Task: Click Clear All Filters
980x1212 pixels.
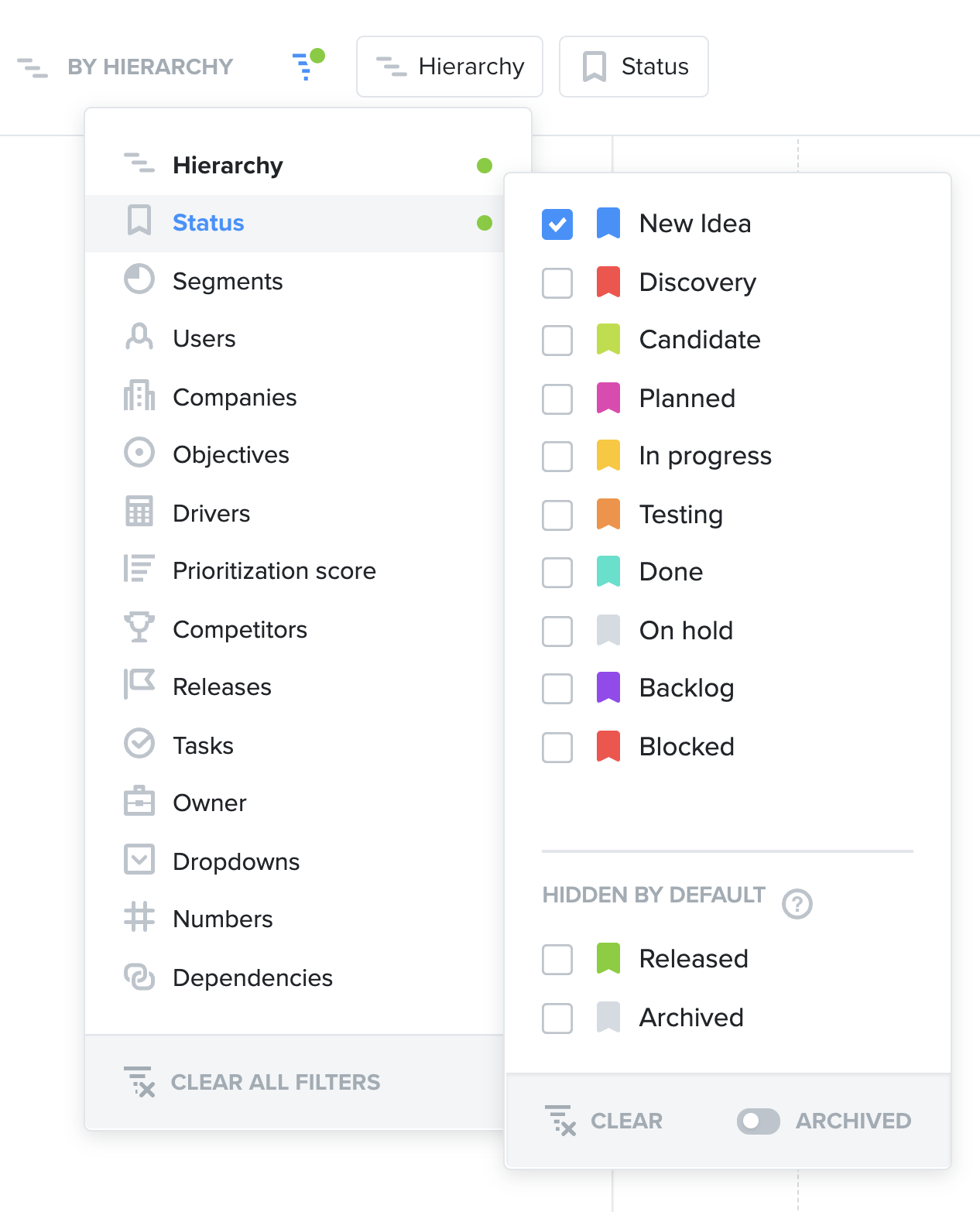Action: click(252, 1082)
